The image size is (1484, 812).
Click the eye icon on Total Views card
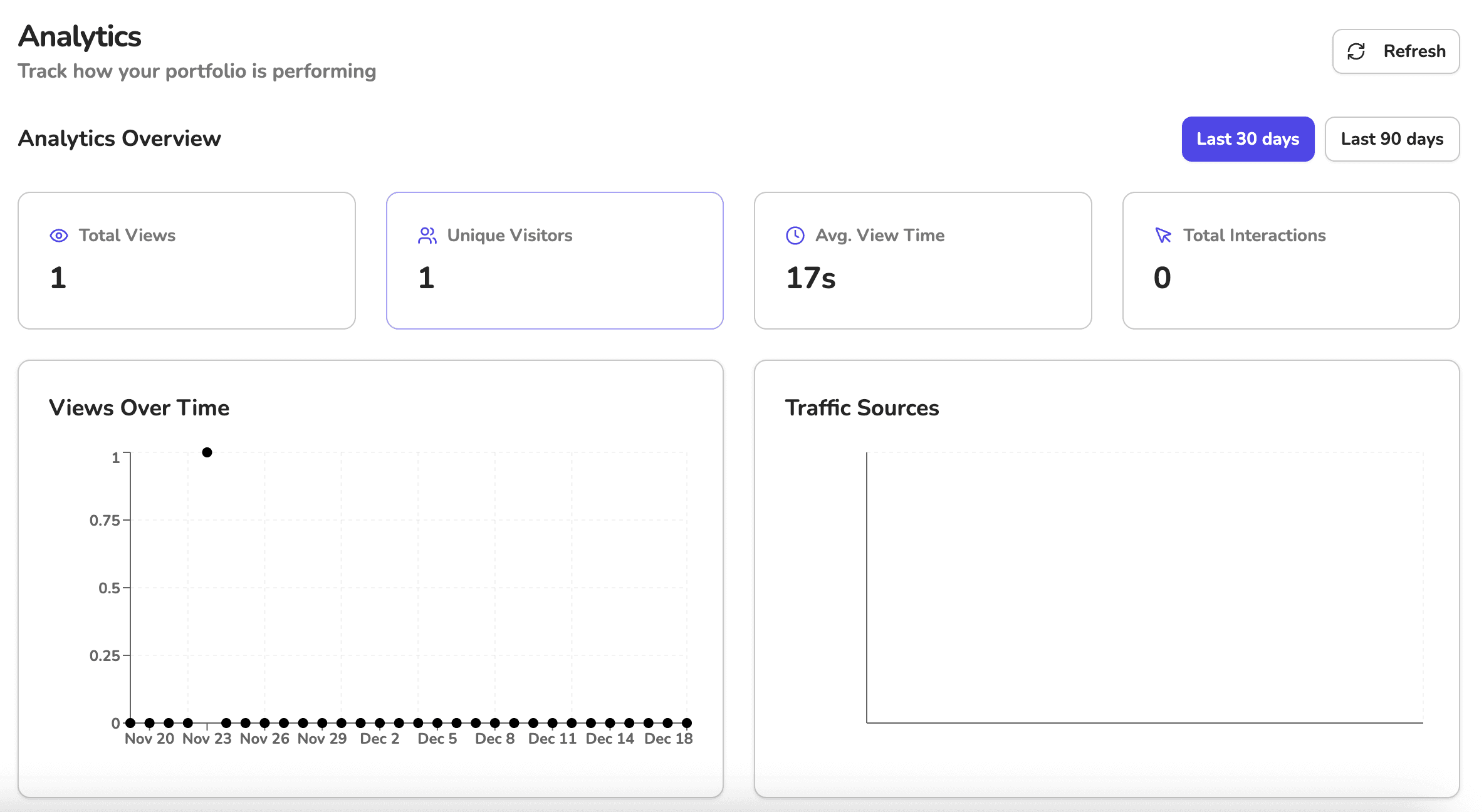pyautogui.click(x=58, y=236)
